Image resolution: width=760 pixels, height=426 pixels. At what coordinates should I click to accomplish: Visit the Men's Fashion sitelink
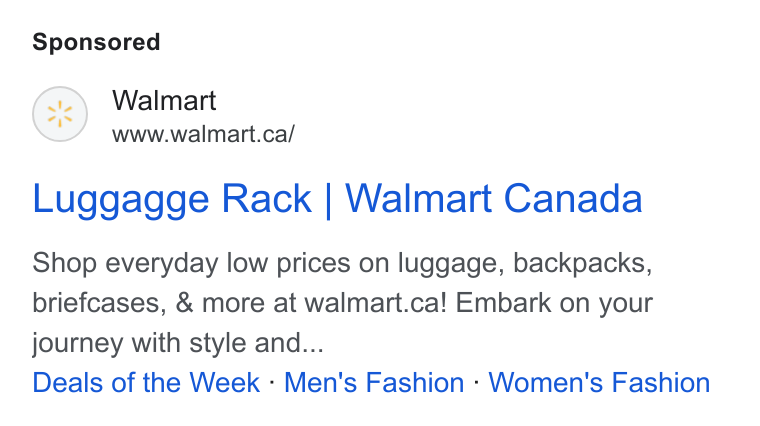374,382
